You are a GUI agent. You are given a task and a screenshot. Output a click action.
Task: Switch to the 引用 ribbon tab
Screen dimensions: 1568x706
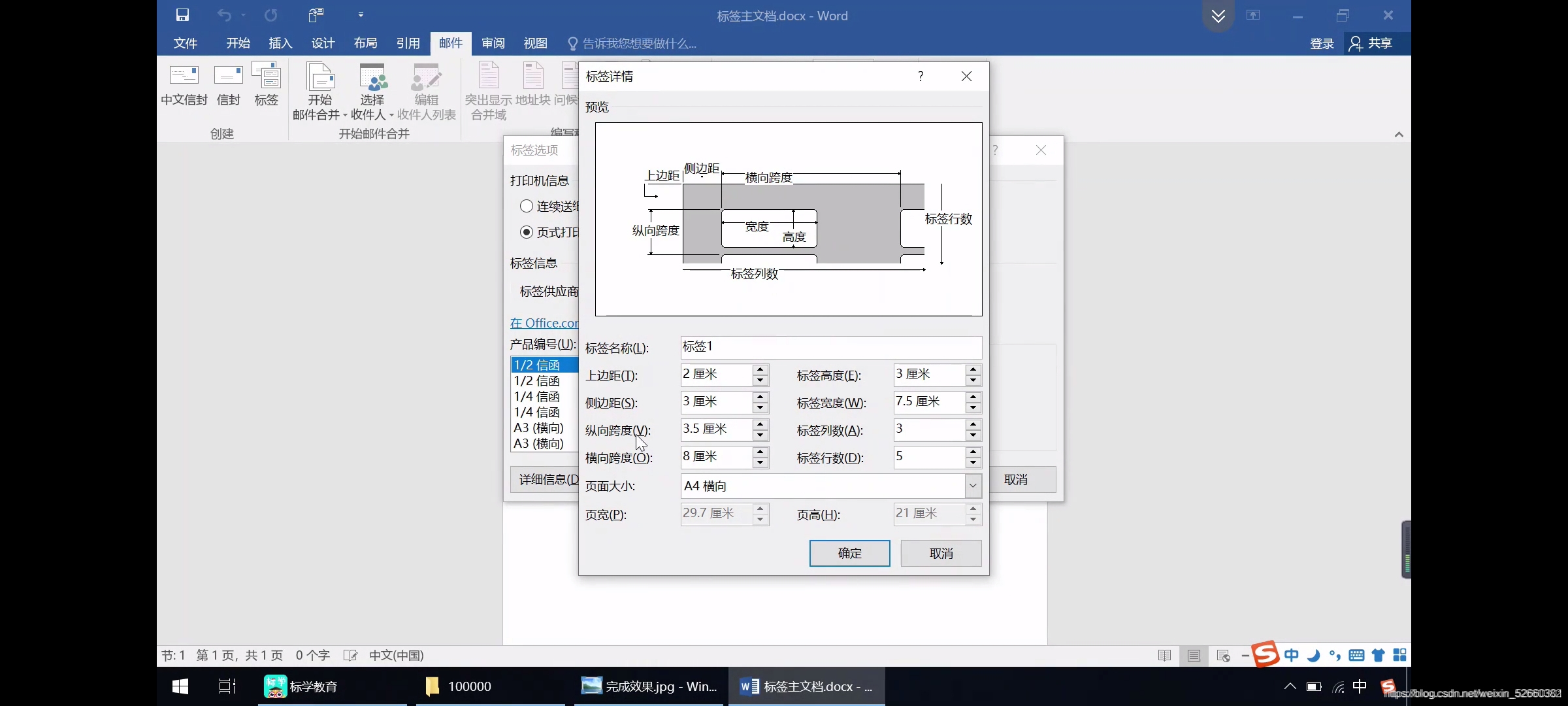408,43
